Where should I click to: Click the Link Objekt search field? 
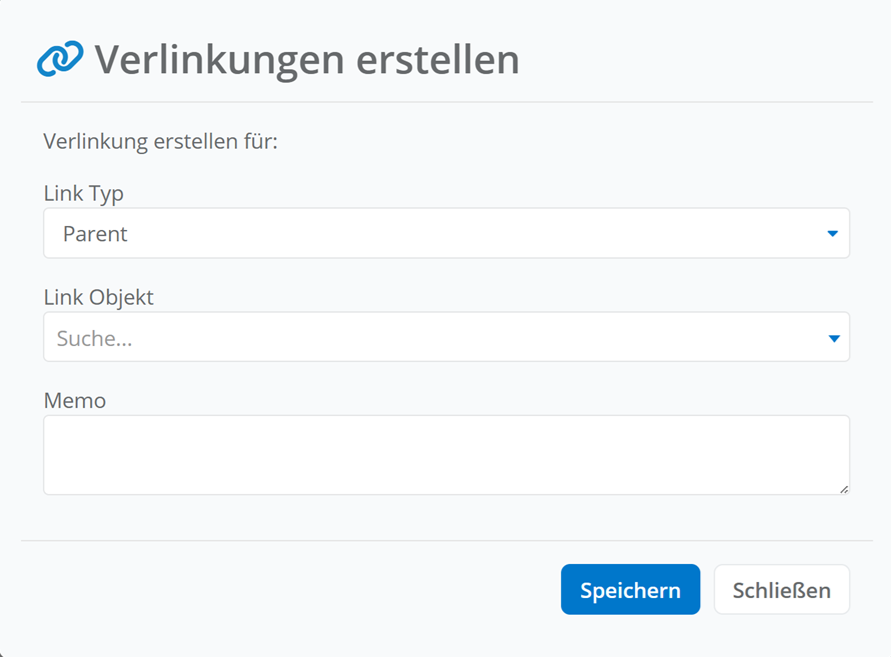coord(430,338)
